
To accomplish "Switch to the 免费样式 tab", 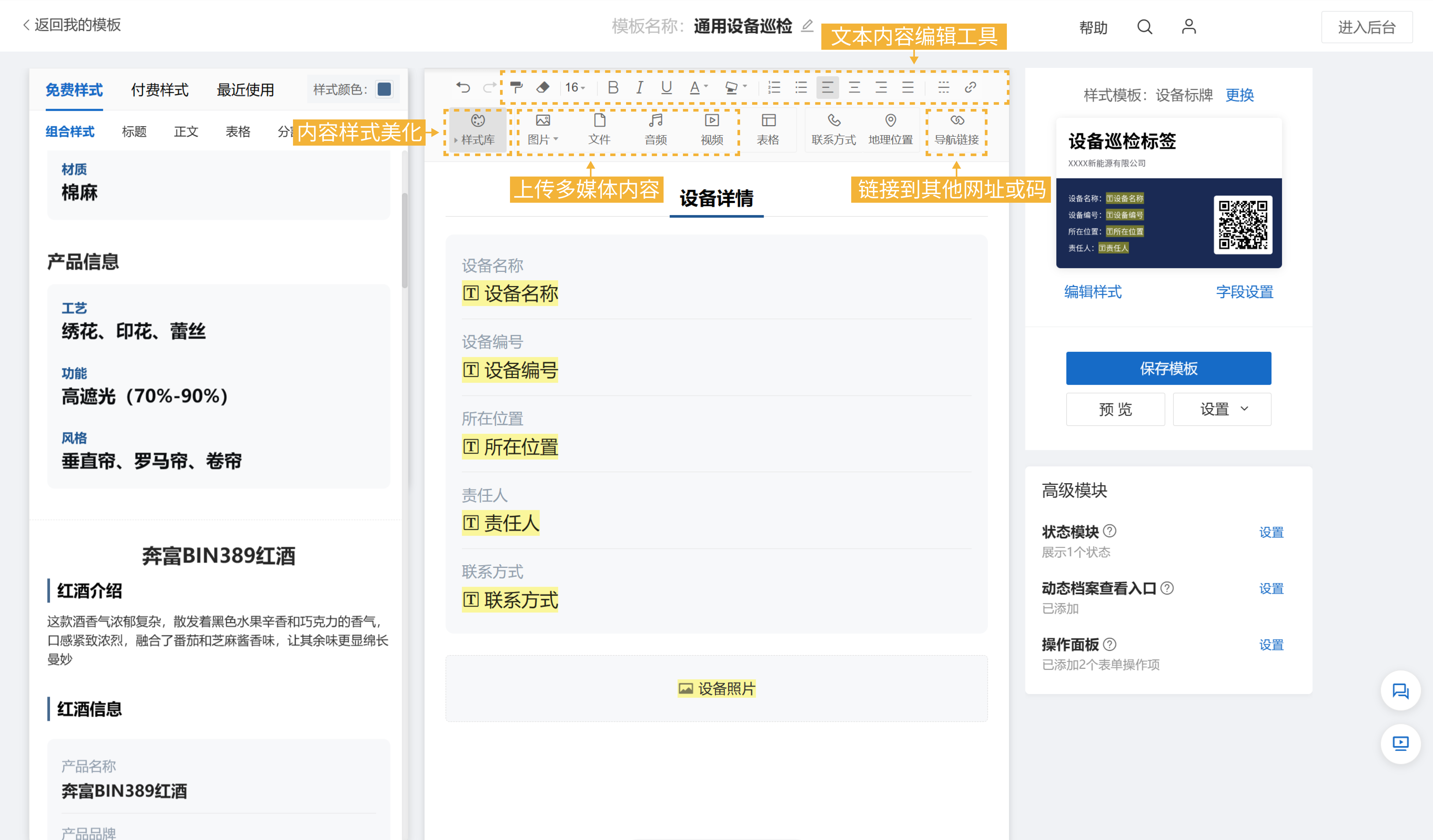I will [x=74, y=90].
